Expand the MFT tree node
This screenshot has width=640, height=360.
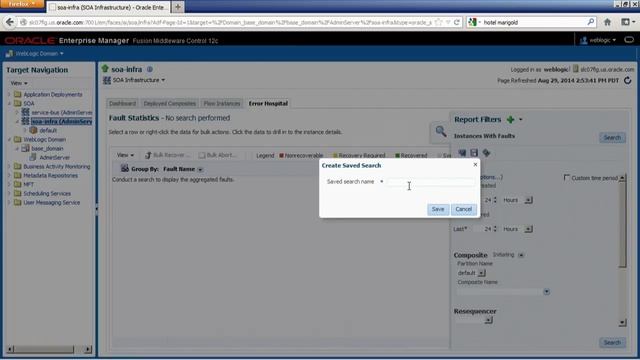(x=9, y=184)
